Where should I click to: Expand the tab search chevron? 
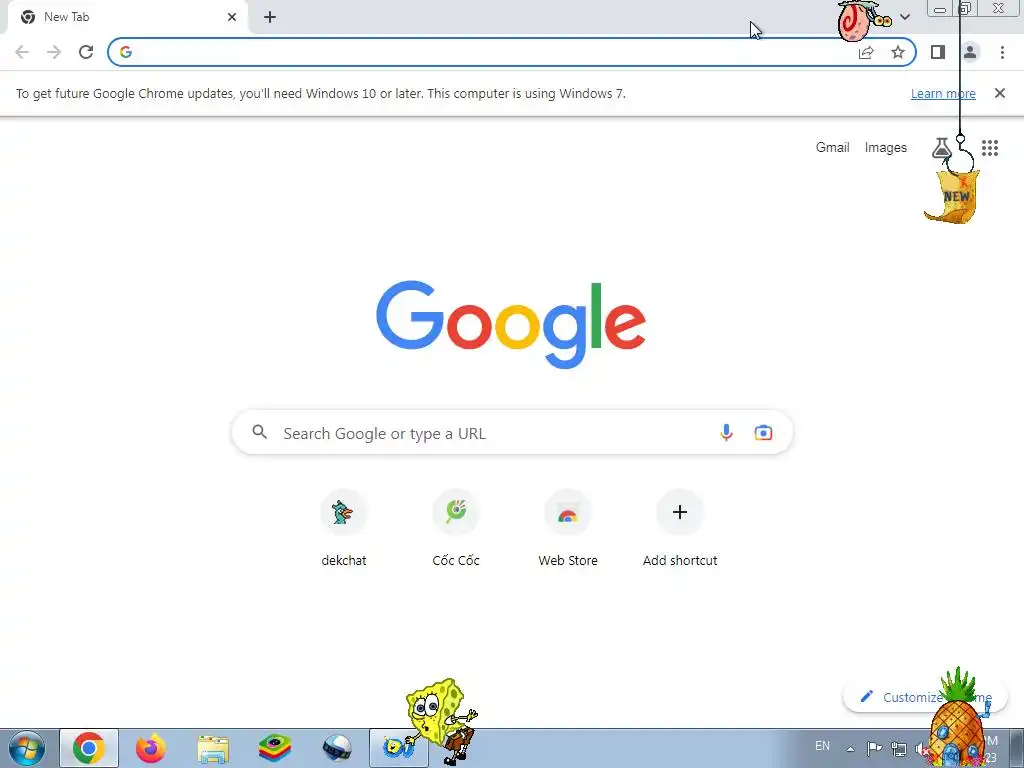click(904, 17)
